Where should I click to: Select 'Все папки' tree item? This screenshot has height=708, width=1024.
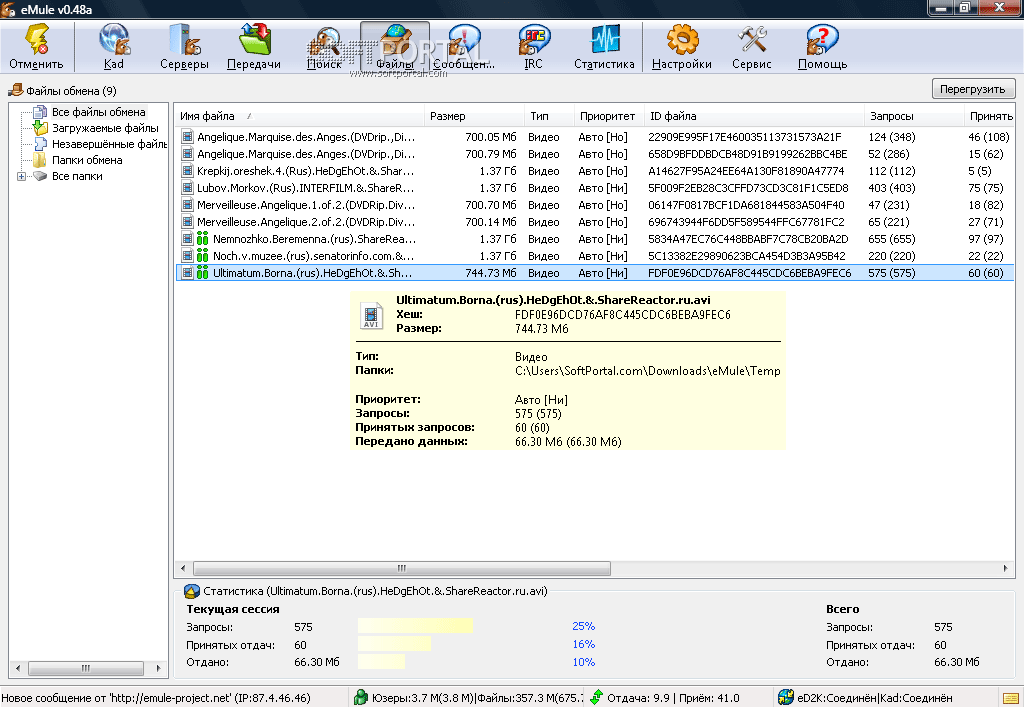click(77, 176)
